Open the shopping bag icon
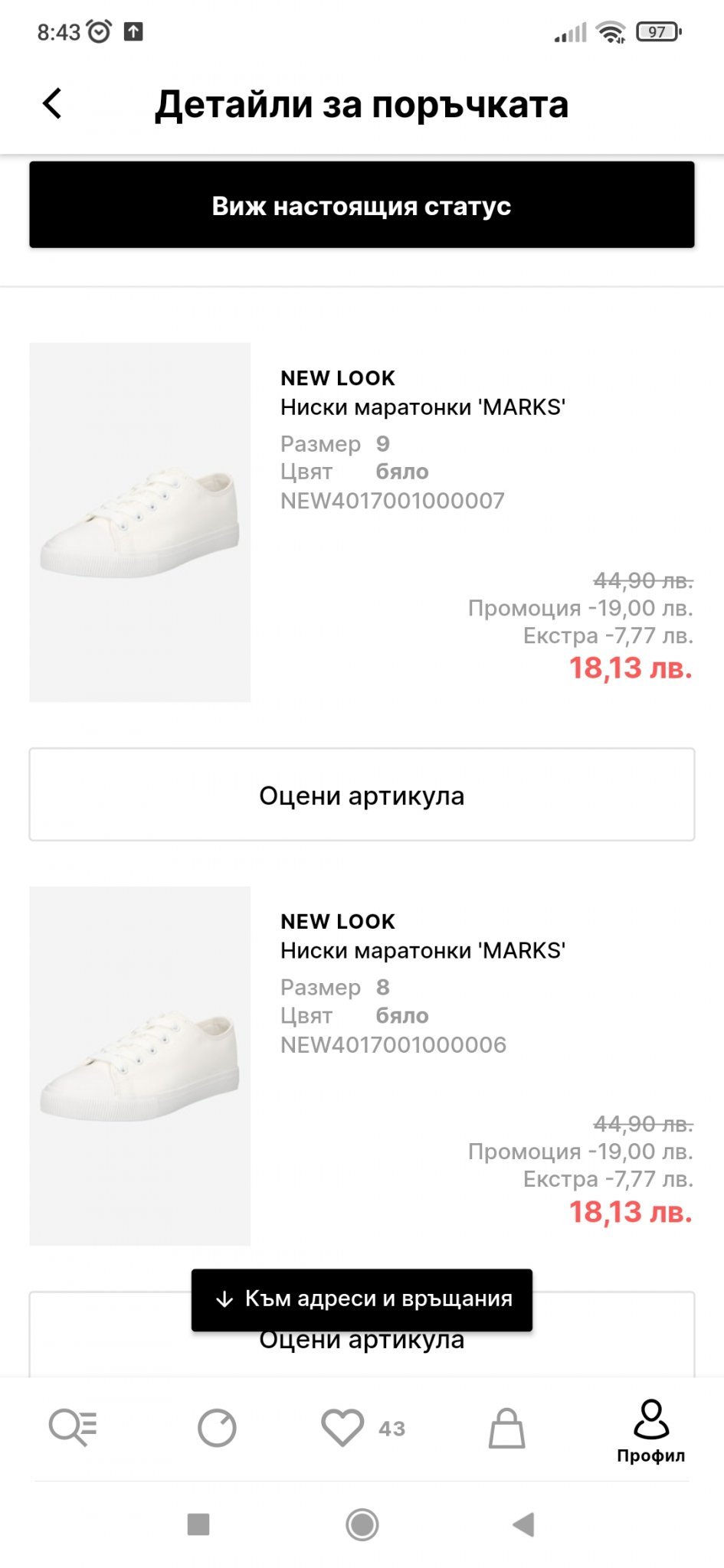The width and height of the screenshot is (724, 1568). pyautogui.click(x=506, y=1427)
